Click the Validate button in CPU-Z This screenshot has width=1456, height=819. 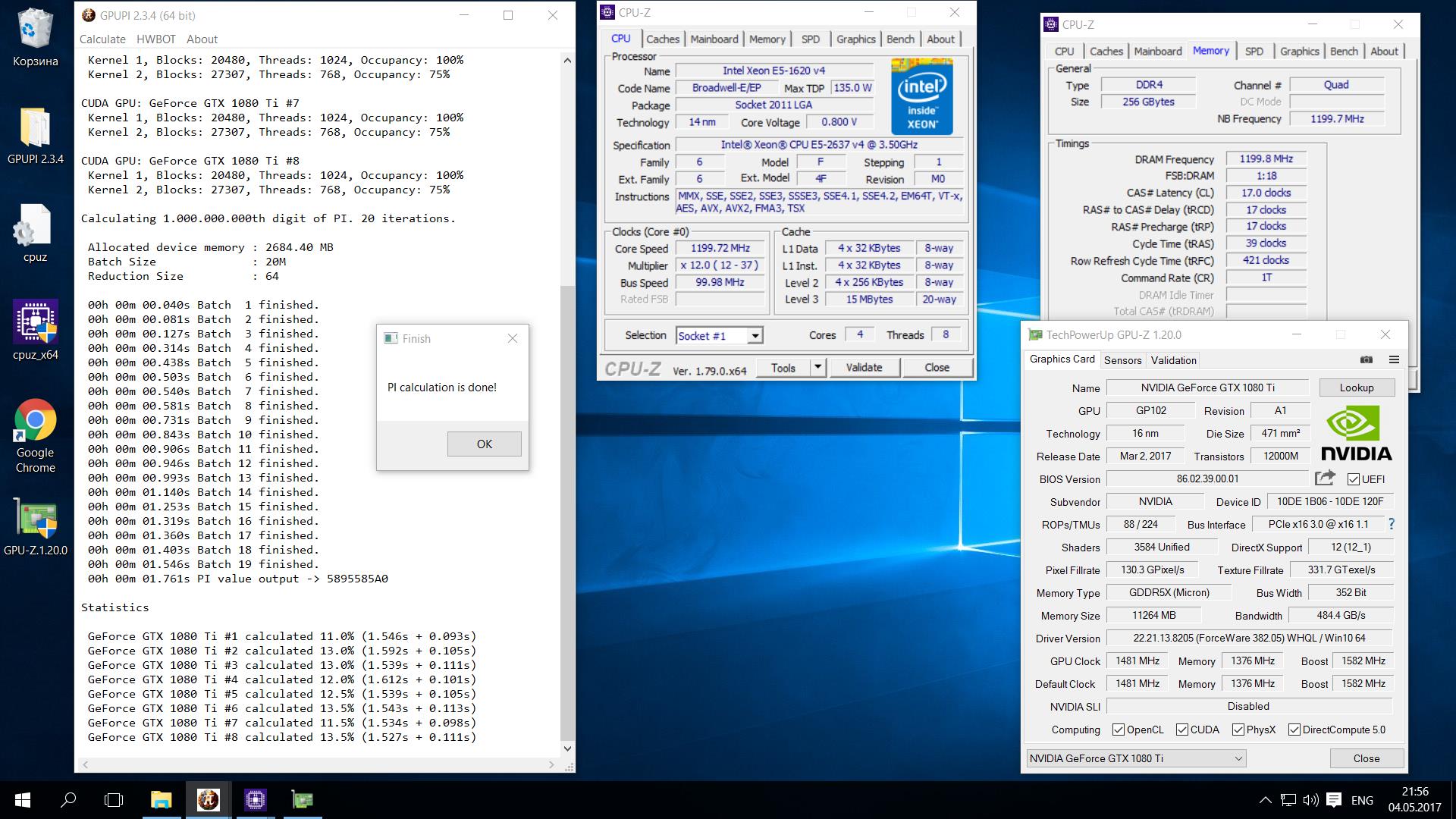point(864,368)
